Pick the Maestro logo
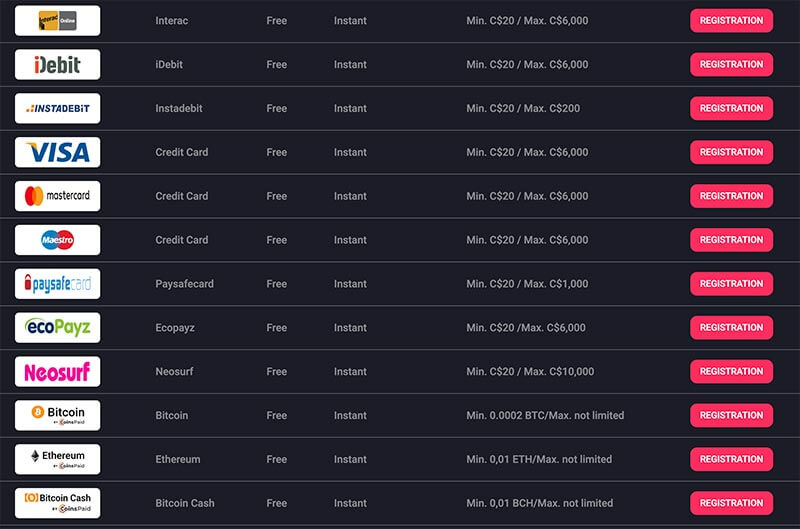The height and width of the screenshot is (529, 800). tap(58, 240)
